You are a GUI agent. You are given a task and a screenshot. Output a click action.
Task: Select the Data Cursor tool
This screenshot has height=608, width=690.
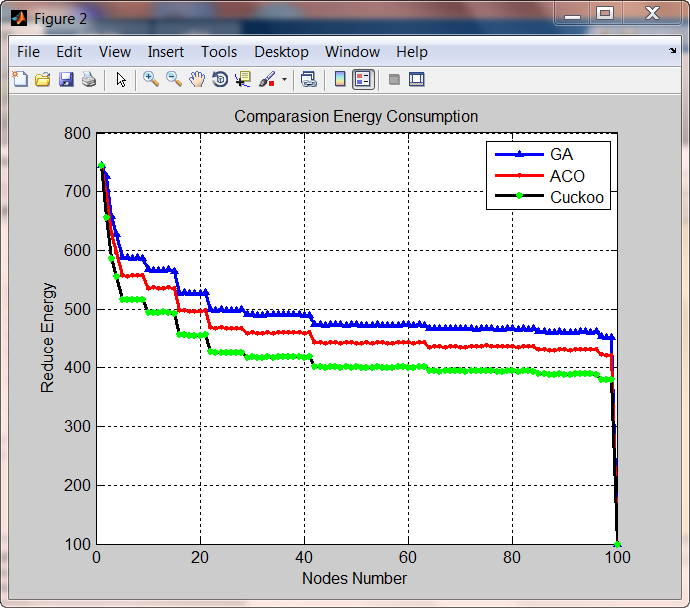click(243, 80)
